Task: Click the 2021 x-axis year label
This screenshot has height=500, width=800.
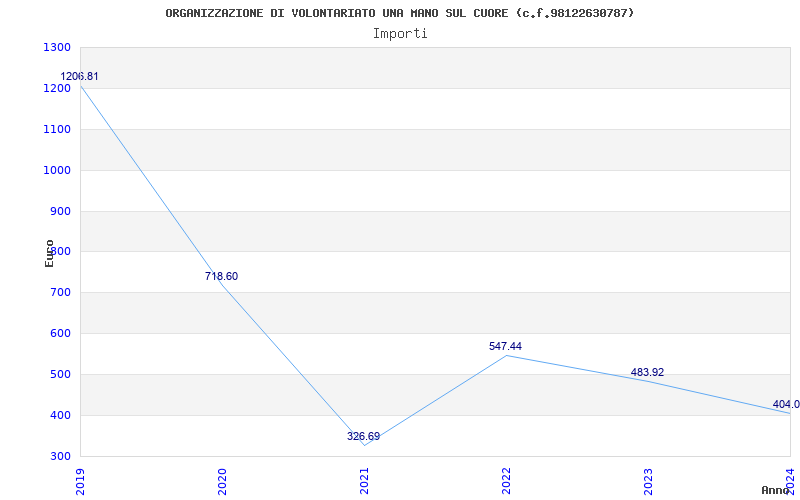Action: 363,481
